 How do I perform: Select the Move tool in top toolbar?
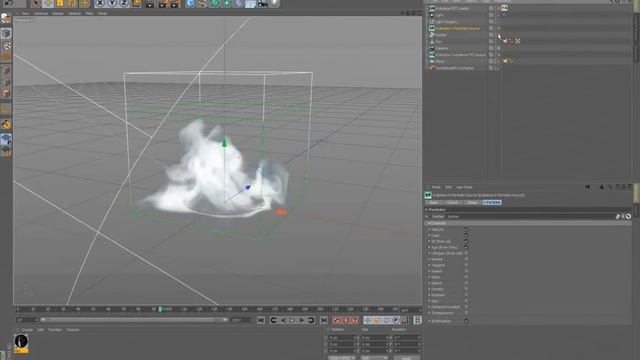[48, 4]
